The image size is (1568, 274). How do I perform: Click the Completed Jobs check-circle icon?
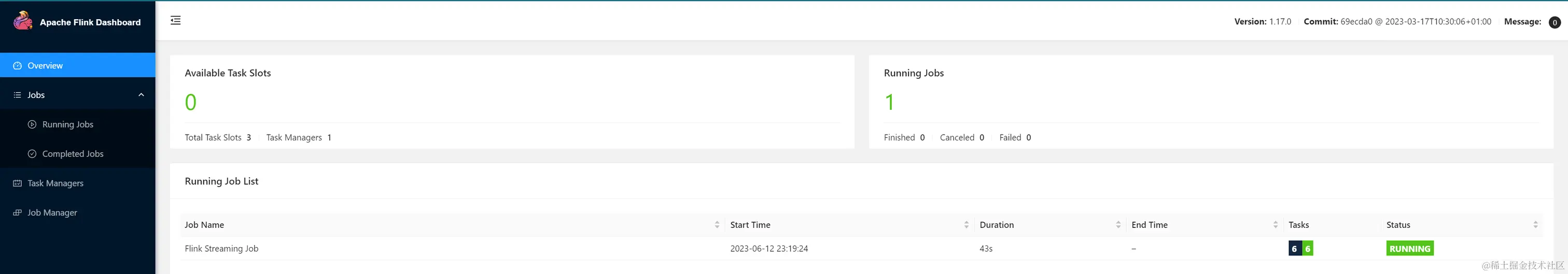click(32, 154)
